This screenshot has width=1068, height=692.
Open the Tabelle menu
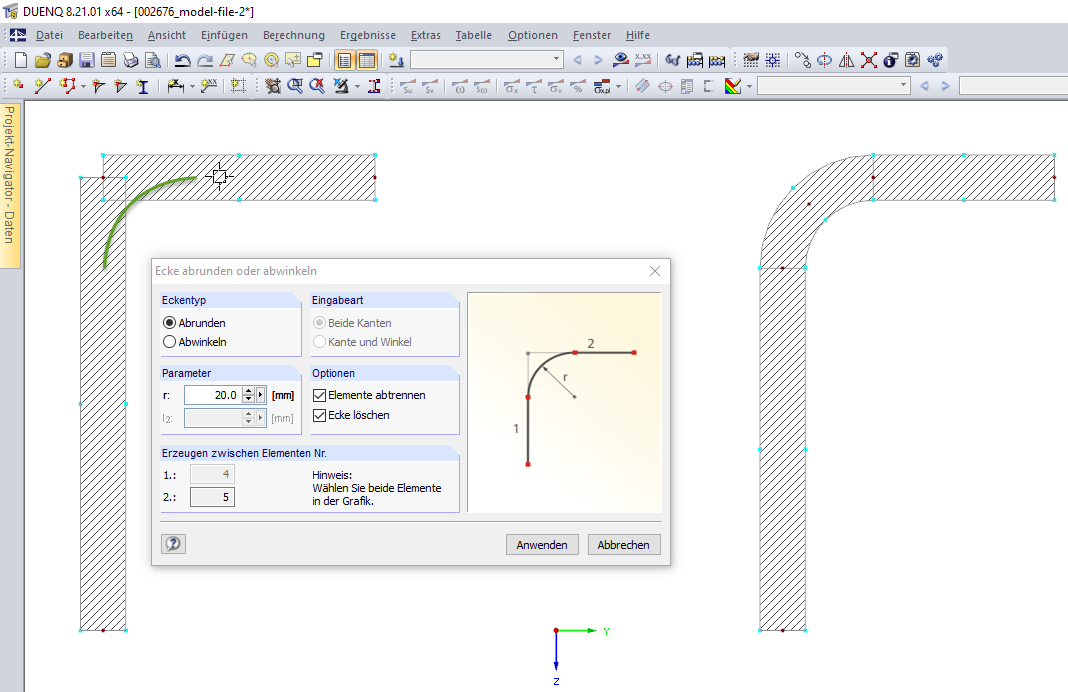click(473, 35)
